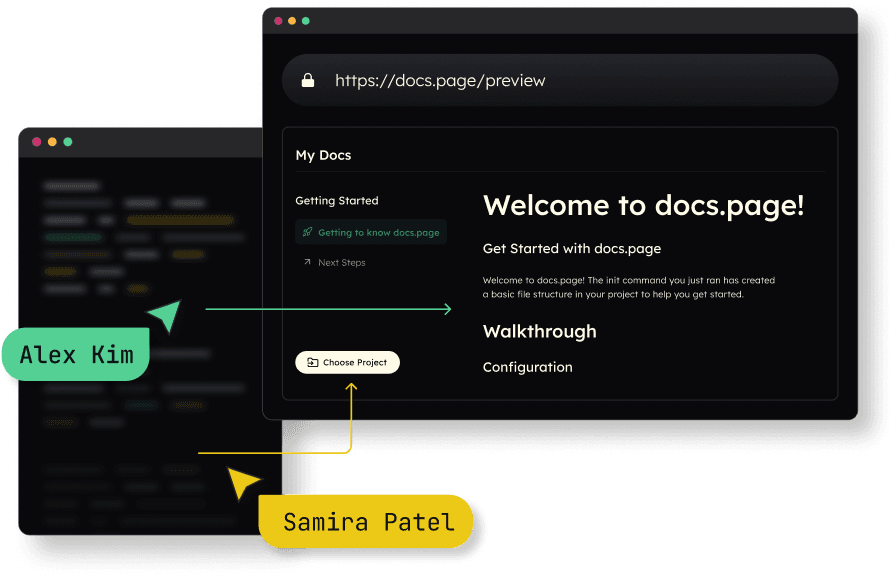Click the diagonal arrow icon beside Next Steps
Screen dimensions: 895x578
[x=307, y=263]
